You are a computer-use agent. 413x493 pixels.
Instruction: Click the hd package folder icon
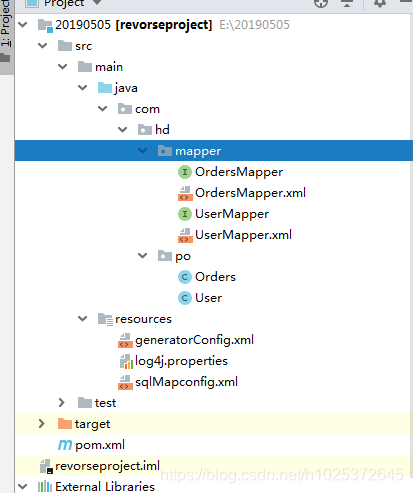point(145,130)
